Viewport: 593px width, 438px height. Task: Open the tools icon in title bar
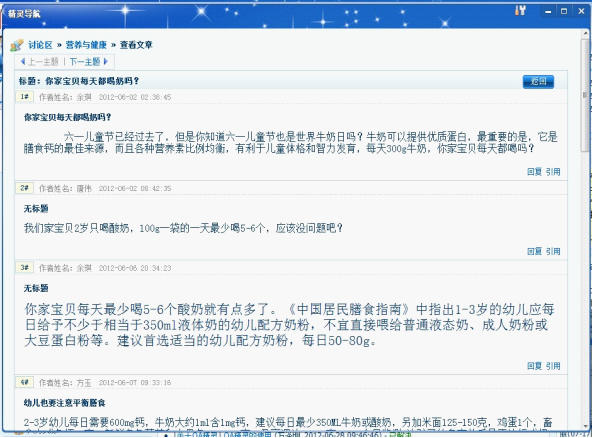coord(520,11)
